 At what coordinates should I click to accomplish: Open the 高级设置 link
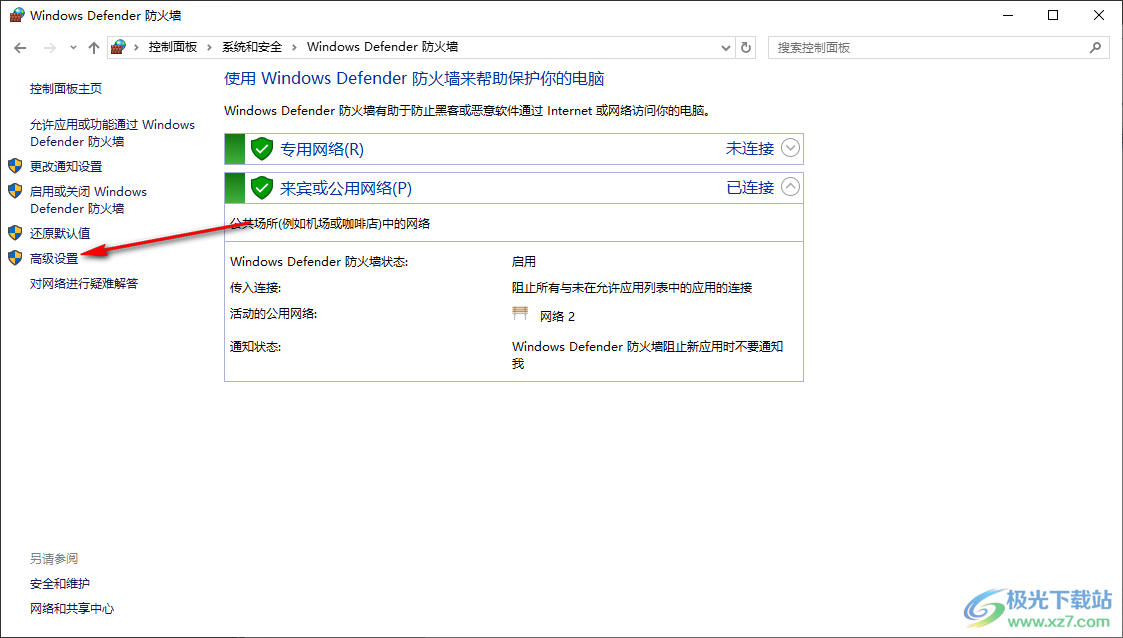point(54,258)
